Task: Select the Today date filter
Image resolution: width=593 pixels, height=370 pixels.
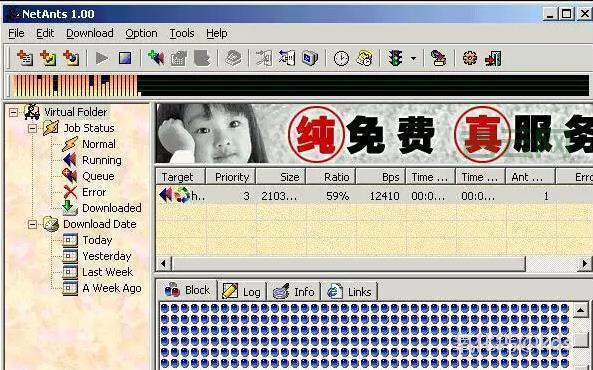Action: pos(97,240)
